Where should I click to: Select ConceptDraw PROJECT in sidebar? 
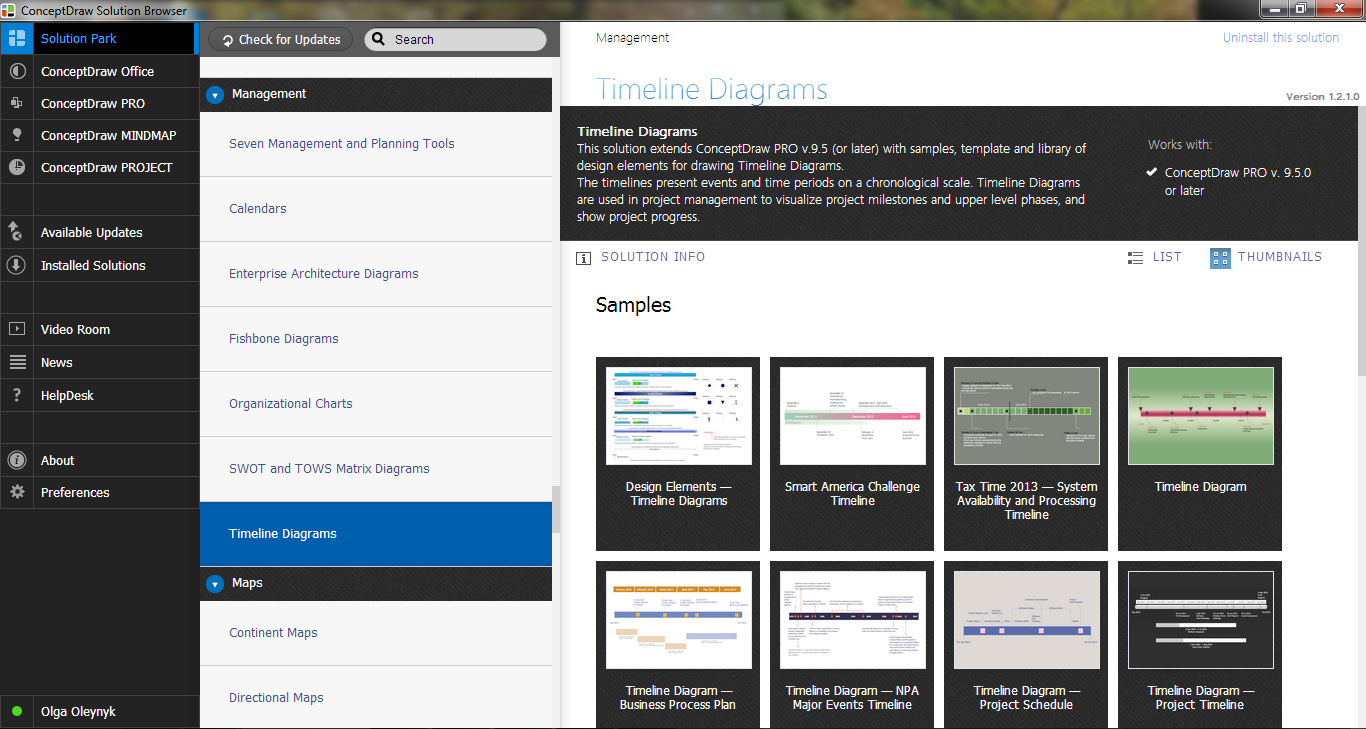(x=99, y=167)
